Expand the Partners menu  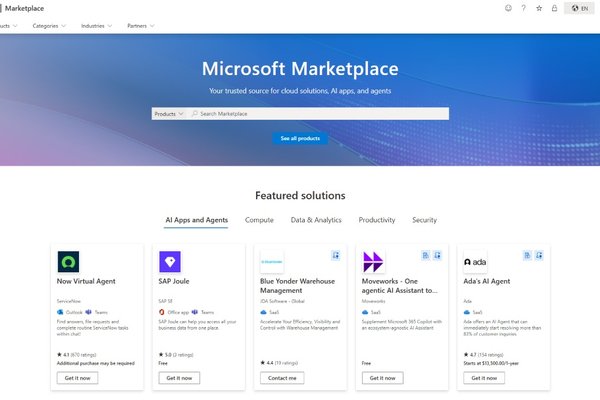(x=140, y=26)
